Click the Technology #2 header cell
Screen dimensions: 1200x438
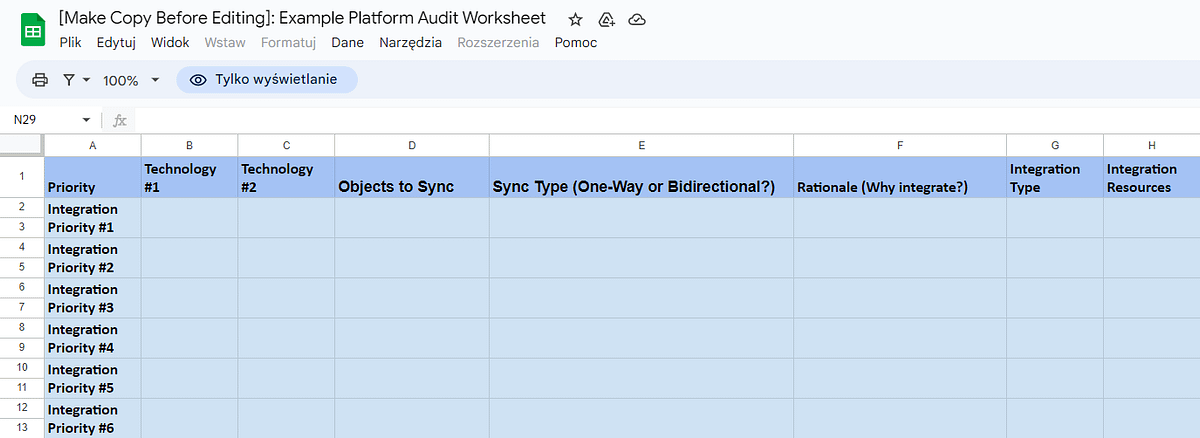pos(286,177)
